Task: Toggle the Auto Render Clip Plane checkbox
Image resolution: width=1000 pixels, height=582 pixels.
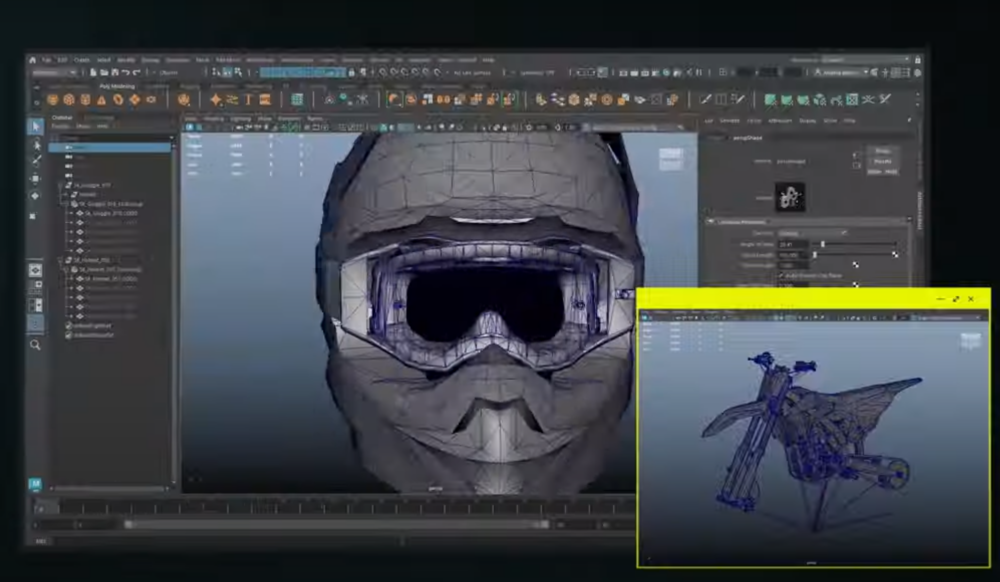Action: click(x=781, y=275)
